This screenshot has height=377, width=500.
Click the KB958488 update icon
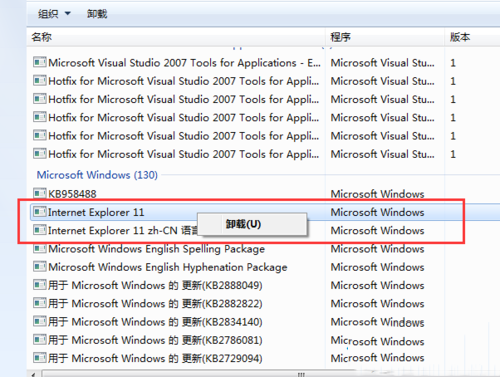point(40,193)
